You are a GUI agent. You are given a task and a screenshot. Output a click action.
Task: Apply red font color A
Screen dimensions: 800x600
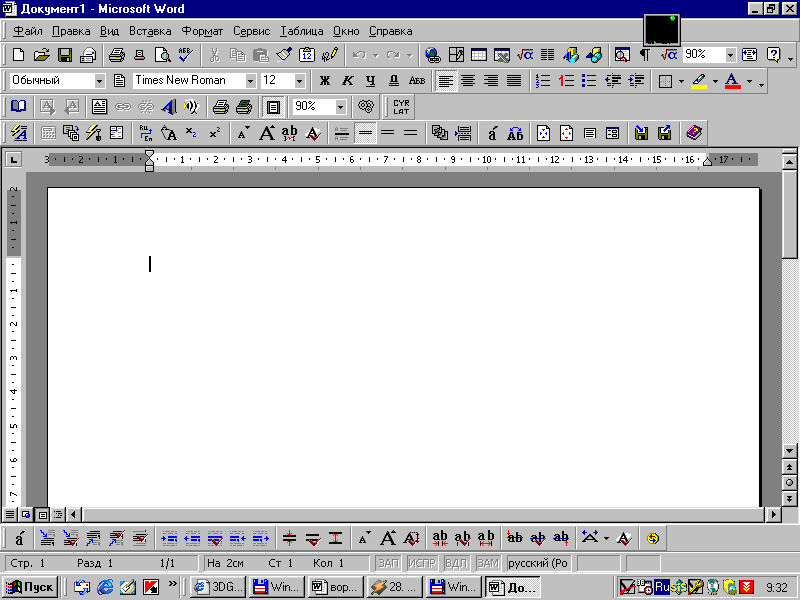coord(733,81)
